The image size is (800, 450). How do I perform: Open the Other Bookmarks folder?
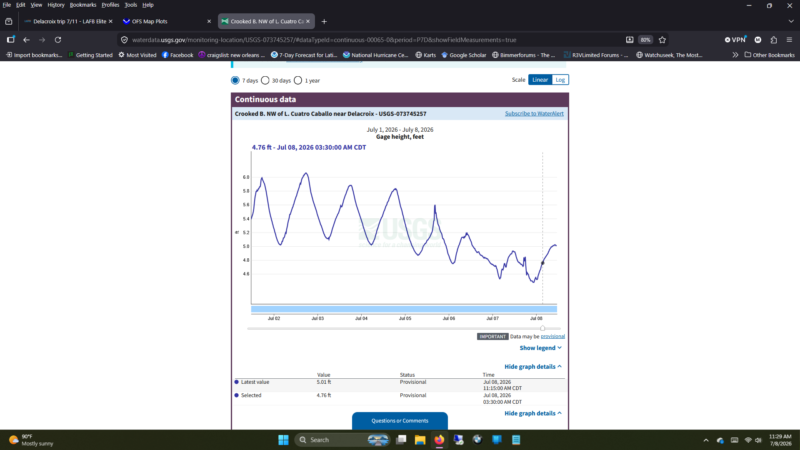pos(769,55)
